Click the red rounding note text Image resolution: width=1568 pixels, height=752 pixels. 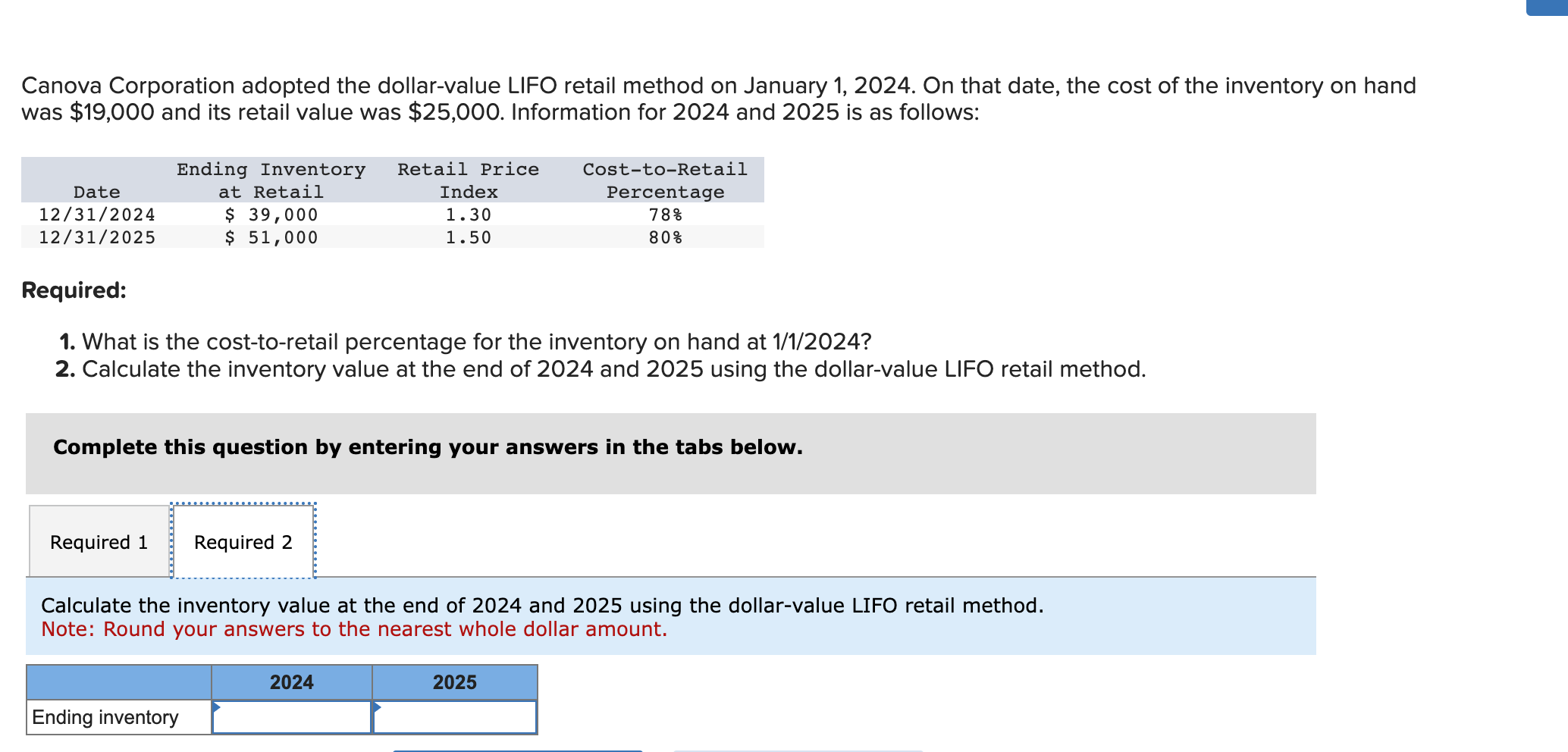354,629
